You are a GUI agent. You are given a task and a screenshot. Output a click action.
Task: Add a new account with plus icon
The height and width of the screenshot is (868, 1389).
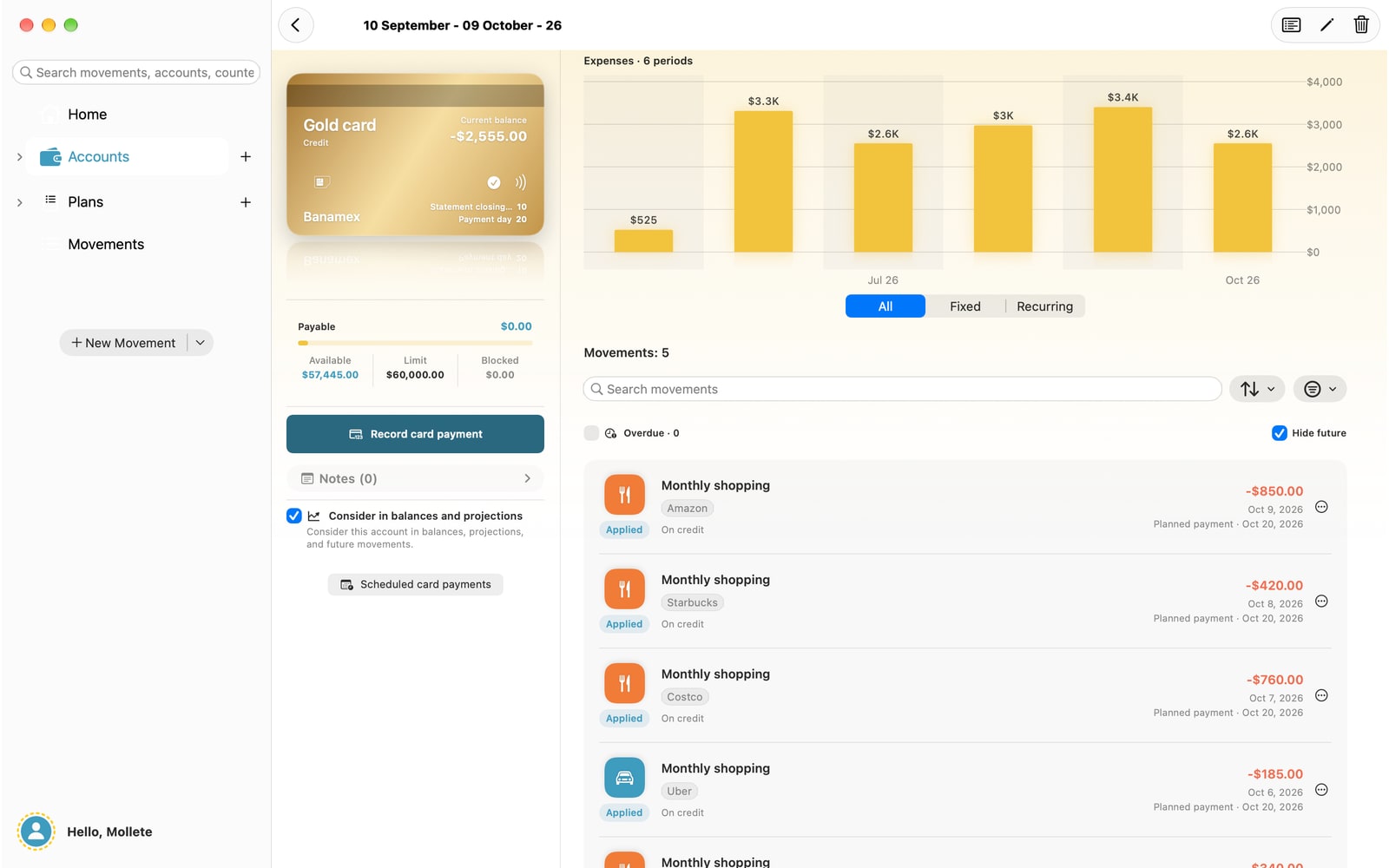(246, 157)
